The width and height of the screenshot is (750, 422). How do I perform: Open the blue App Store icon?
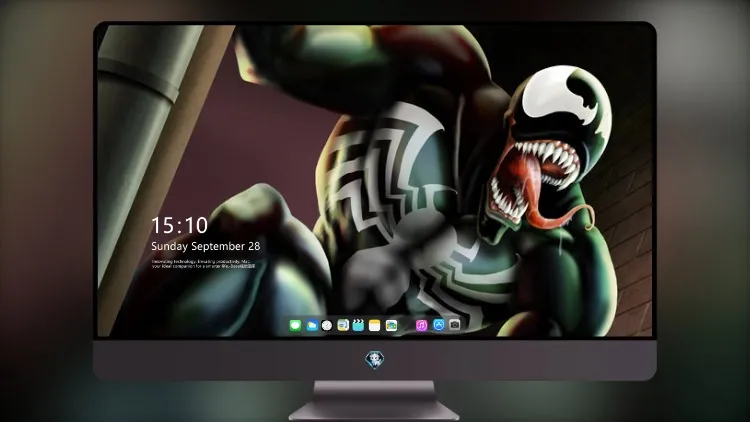pos(439,325)
